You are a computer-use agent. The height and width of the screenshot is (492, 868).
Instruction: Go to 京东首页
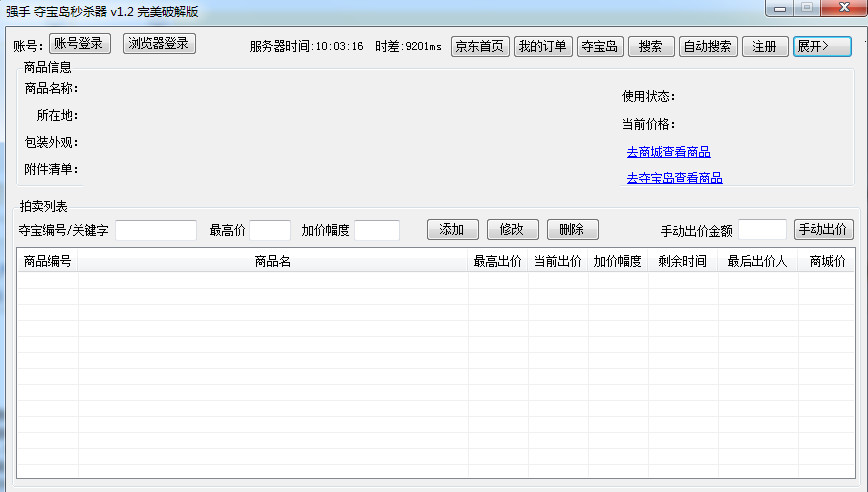(x=480, y=46)
